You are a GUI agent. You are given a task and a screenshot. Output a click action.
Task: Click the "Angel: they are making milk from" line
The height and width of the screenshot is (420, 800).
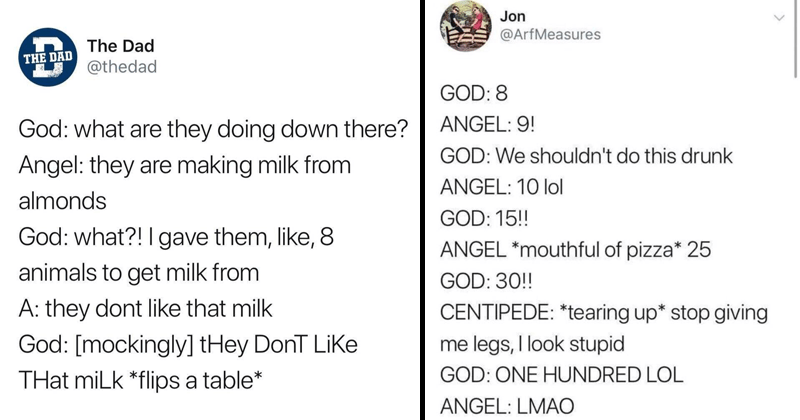coord(182,165)
